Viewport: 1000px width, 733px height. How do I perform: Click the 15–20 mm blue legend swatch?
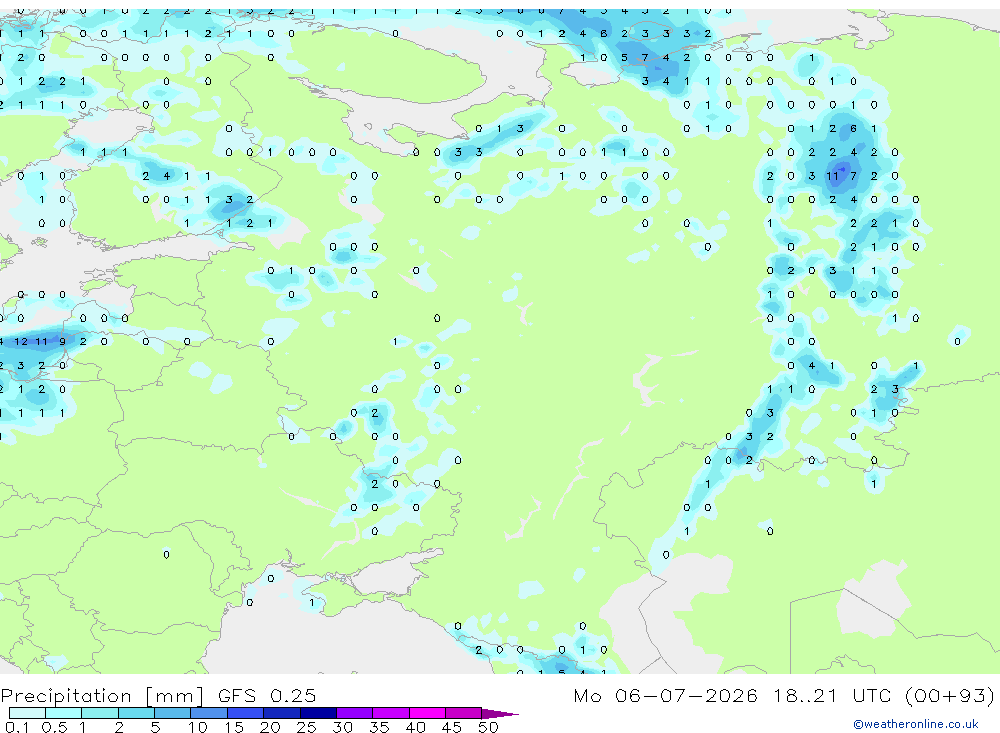(x=245, y=713)
